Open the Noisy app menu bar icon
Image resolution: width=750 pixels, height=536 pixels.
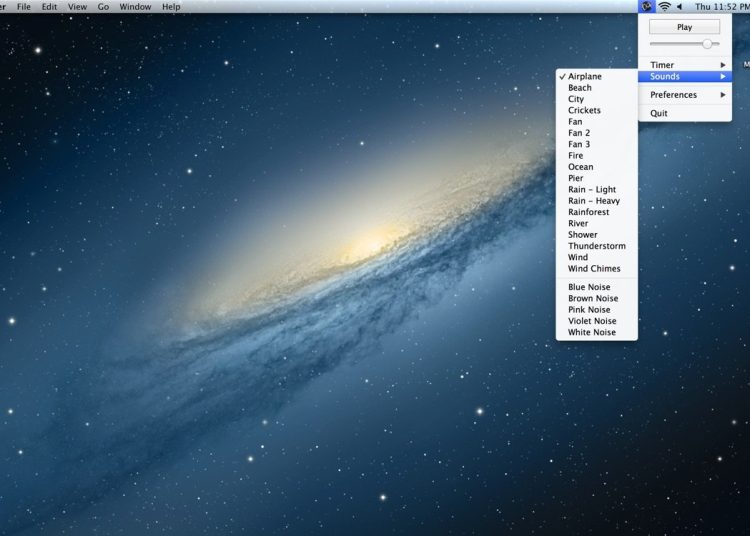[x=646, y=6]
